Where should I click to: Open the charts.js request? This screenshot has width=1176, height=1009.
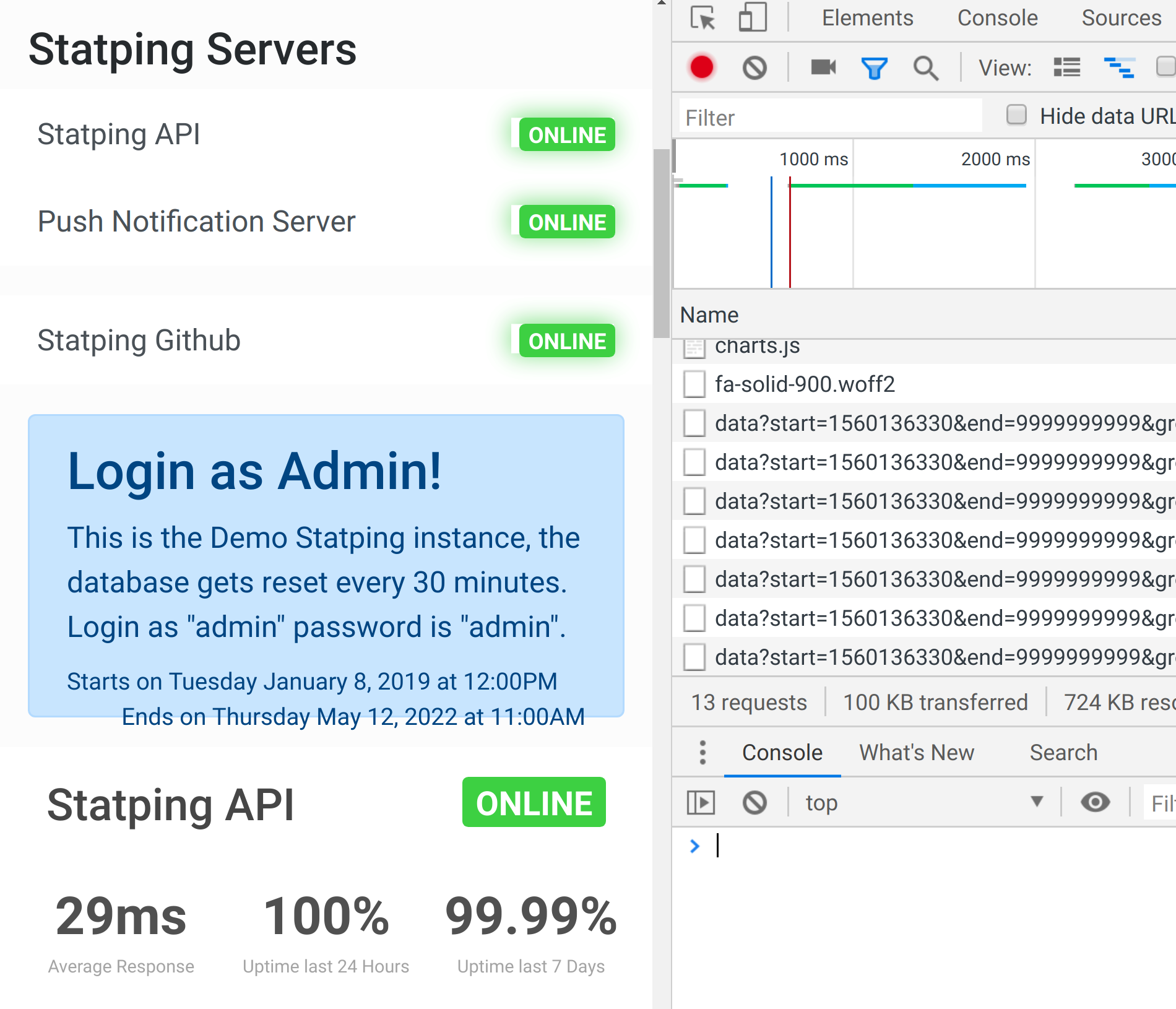coord(756,346)
